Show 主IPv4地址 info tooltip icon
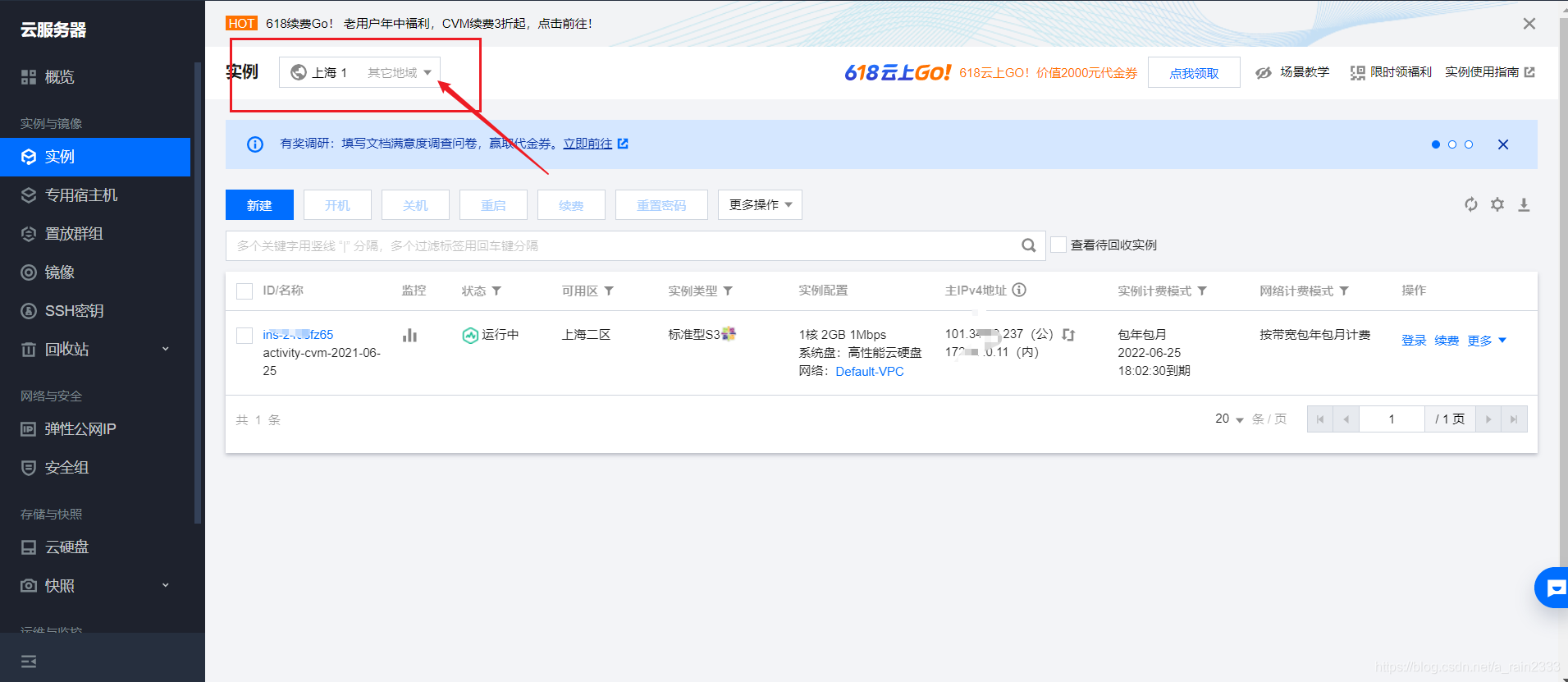 pyautogui.click(x=1019, y=290)
